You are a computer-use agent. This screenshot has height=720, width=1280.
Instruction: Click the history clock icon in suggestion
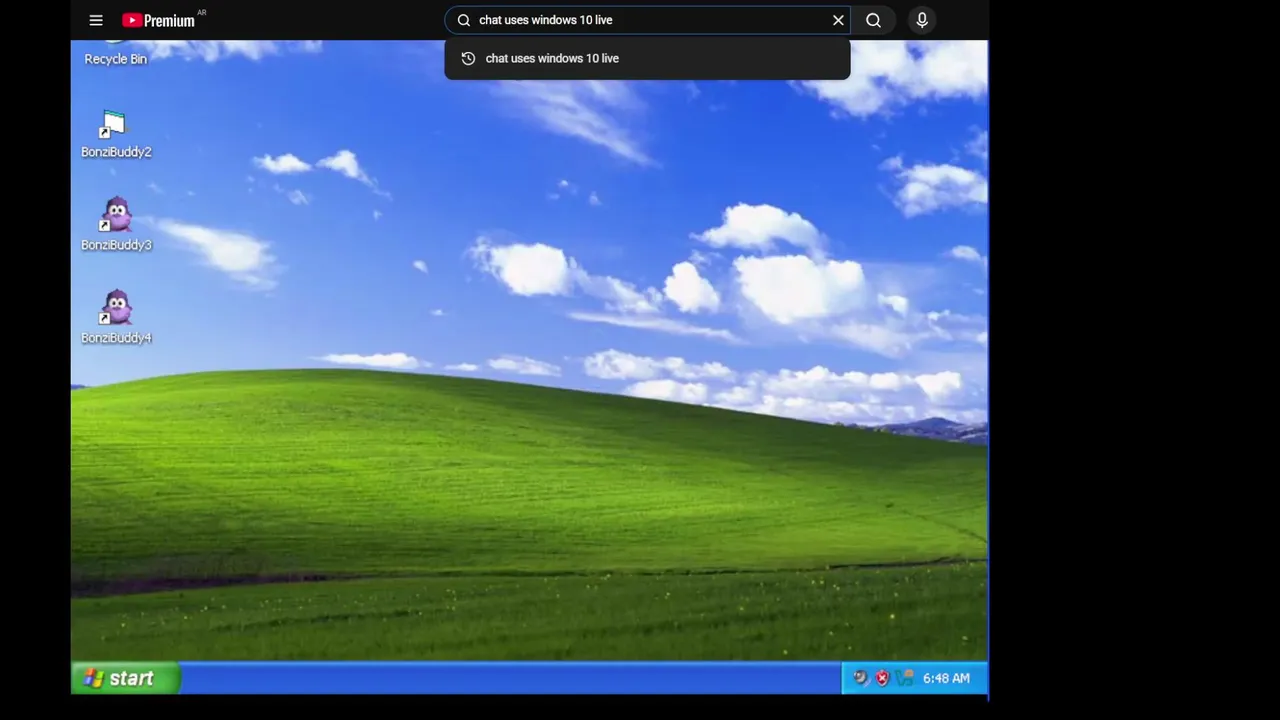pyautogui.click(x=468, y=58)
